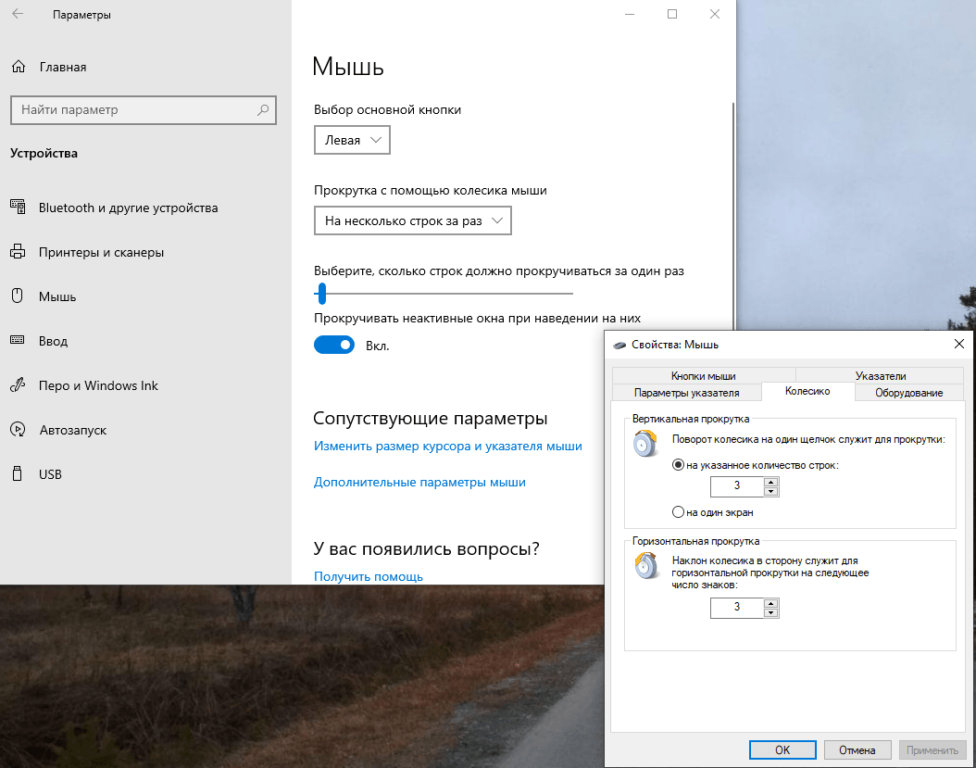Click the scroll lines slider thumb
Viewport: 976px width, 768px height.
pos(322,293)
